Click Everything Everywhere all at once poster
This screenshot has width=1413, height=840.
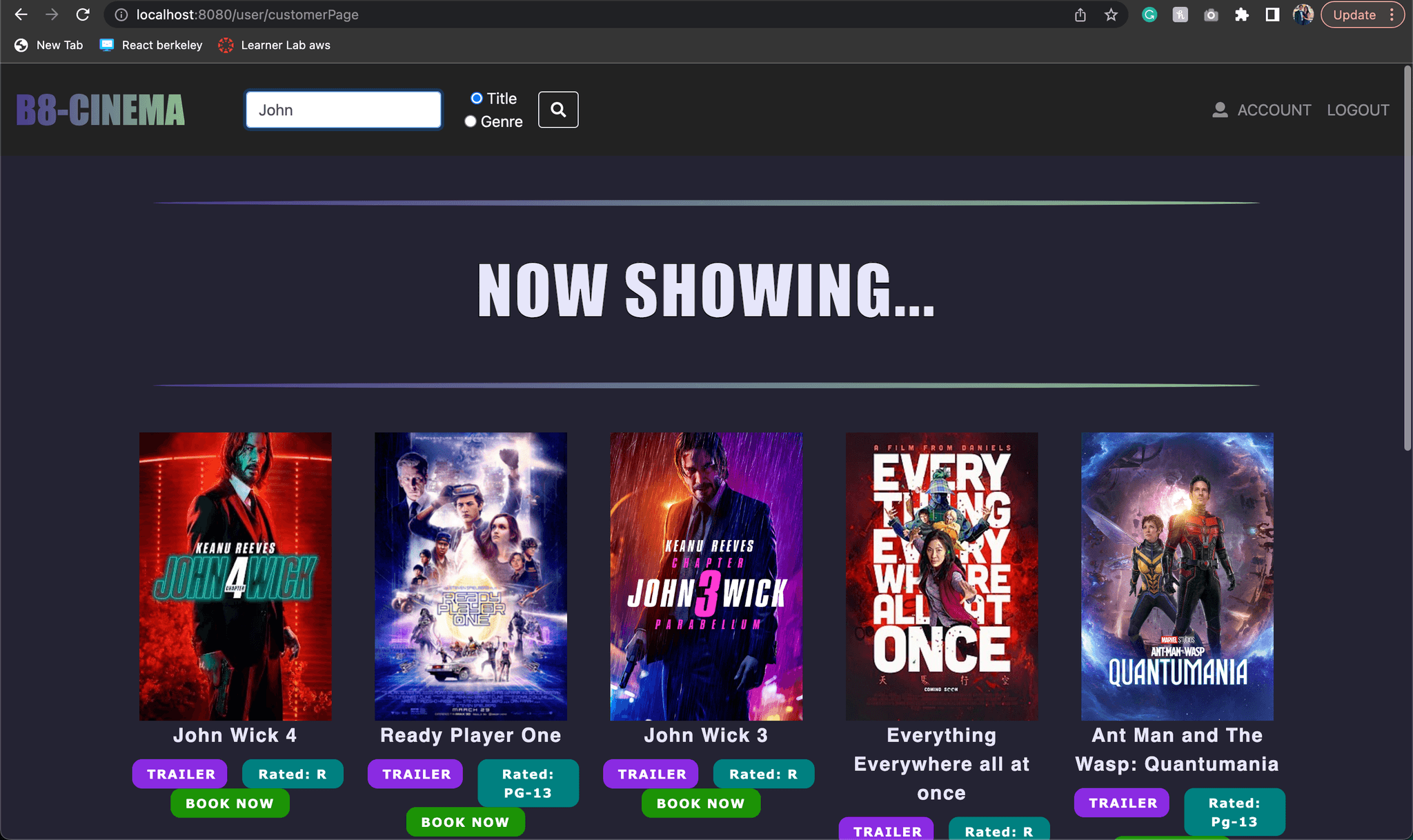coord(942,577)
